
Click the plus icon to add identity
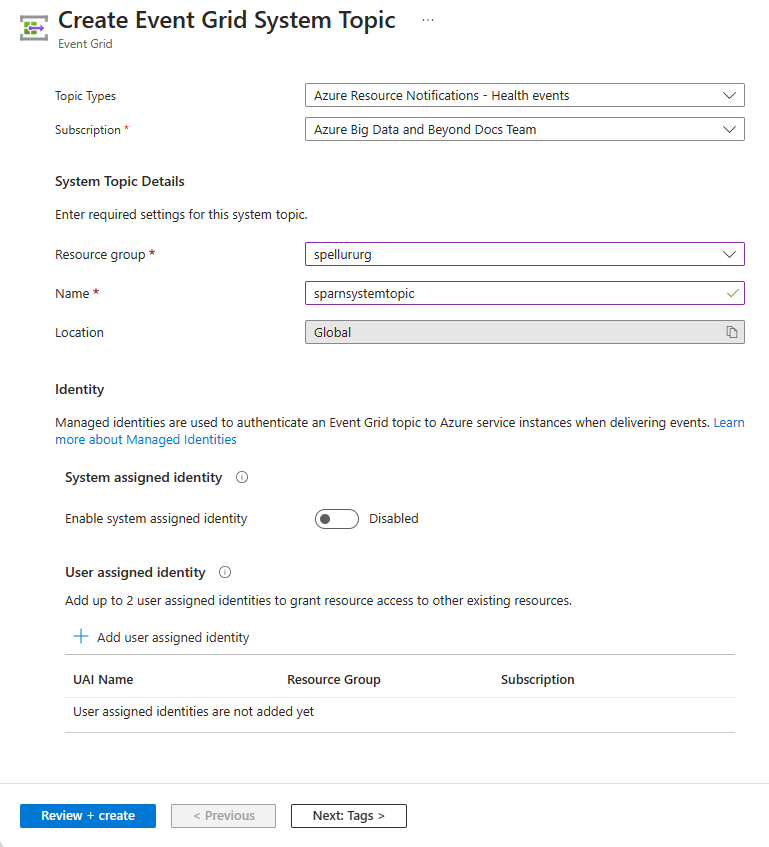click(80, 637)
